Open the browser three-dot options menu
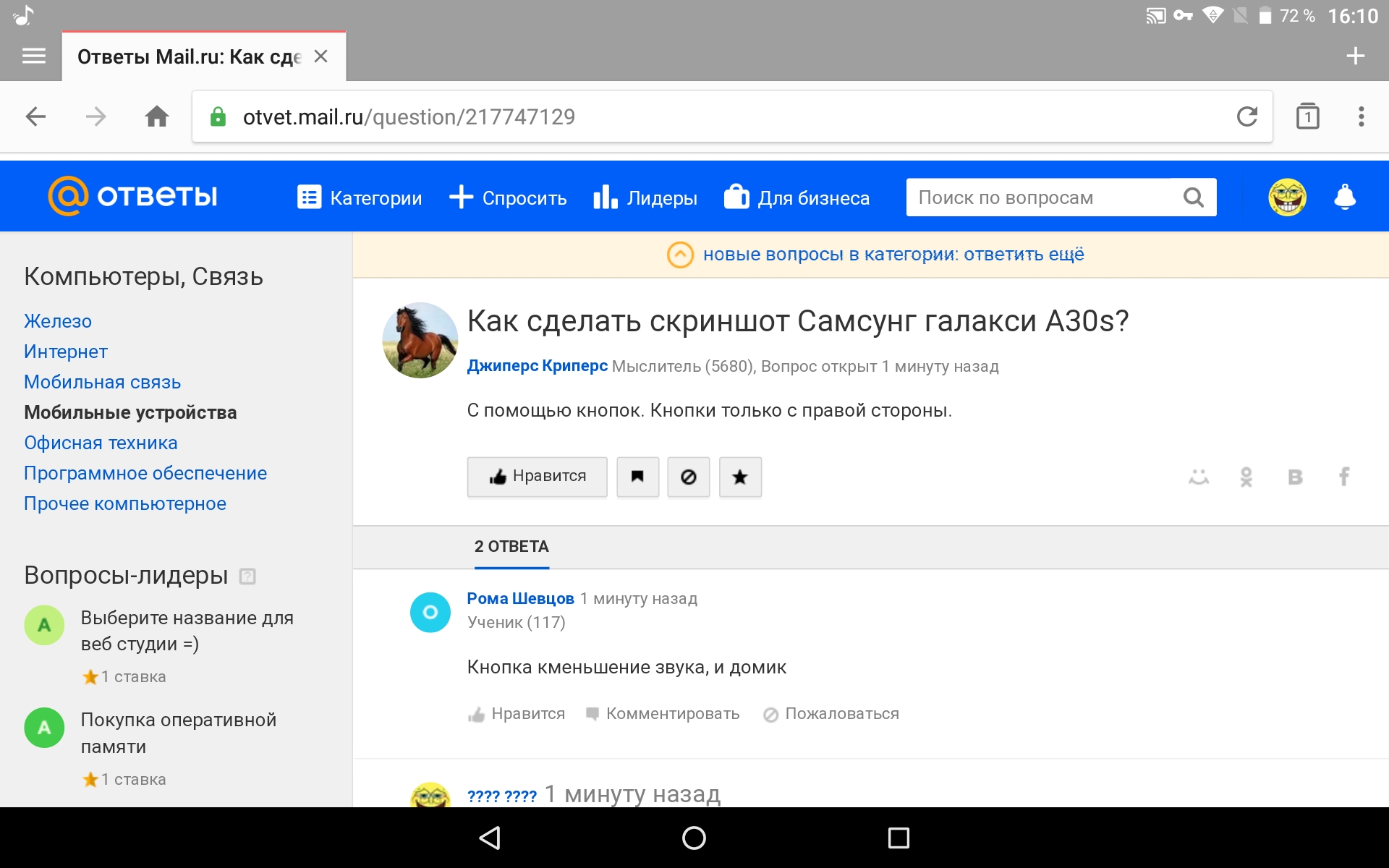This screenshot has height=868, width=1389. pyautogui.click(x=1361, y=116)
